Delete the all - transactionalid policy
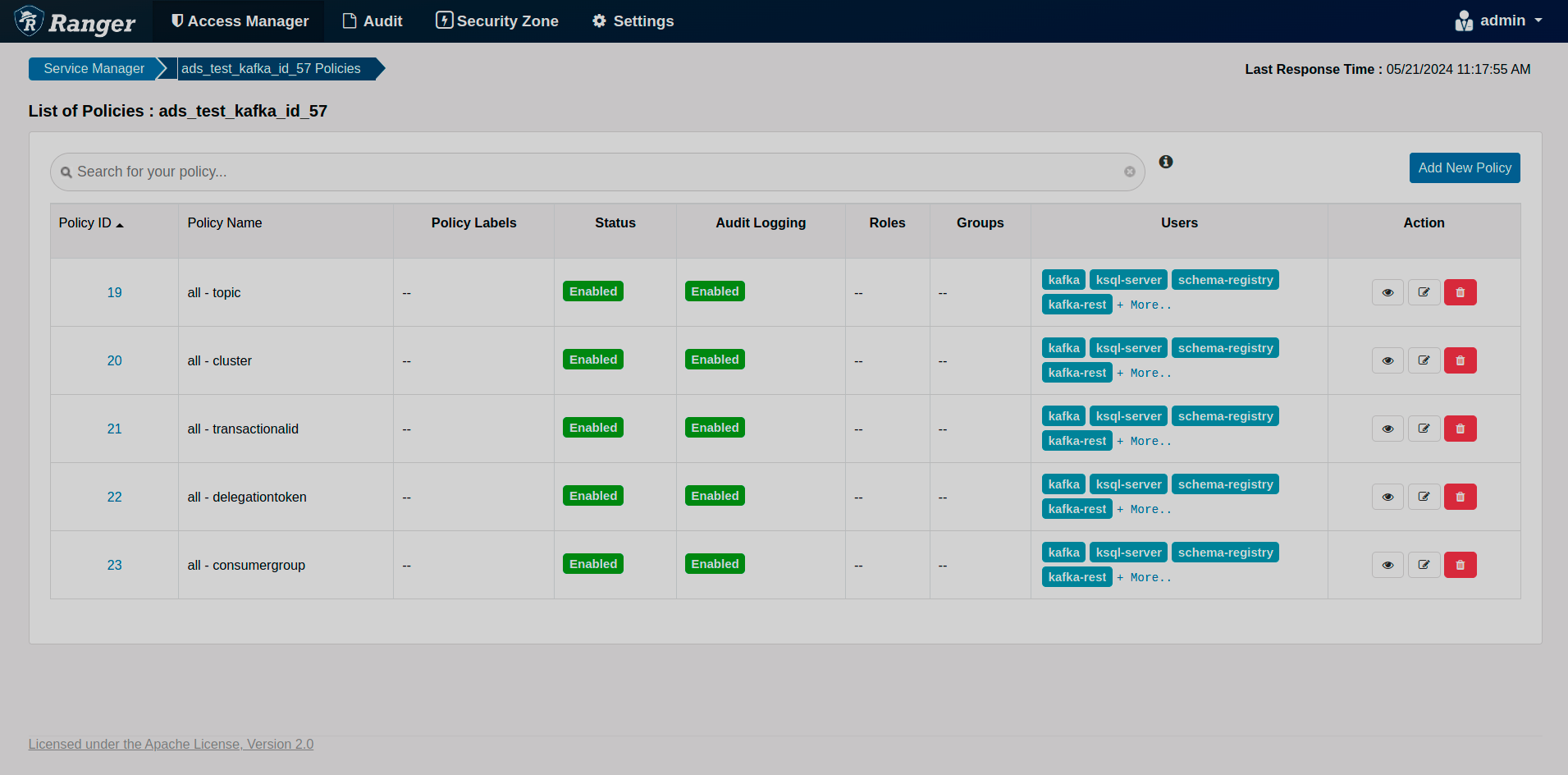1568x775 pixels. (1460, 429)
